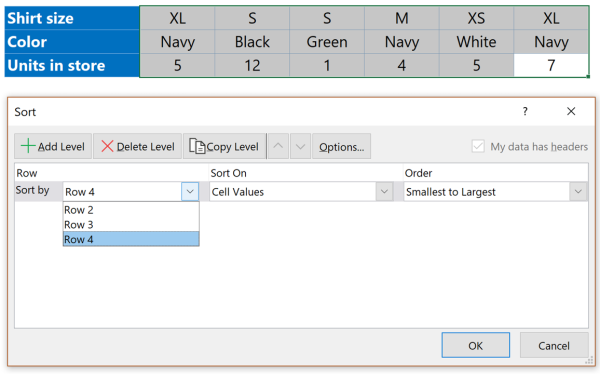This screenshot has height=374, width=600.
Task: Click the M shirt size cell
Action: click(x=402, y=18)
